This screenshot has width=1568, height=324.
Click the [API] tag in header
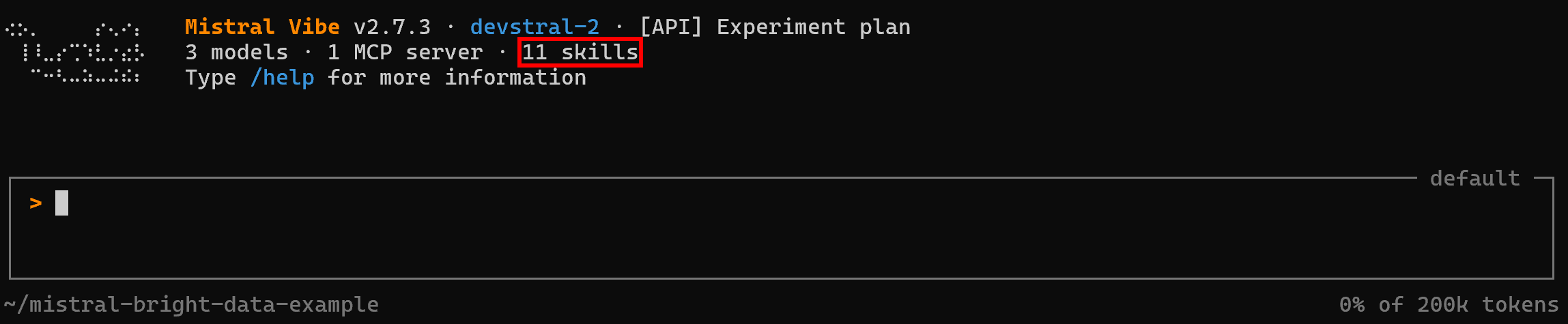click(x=670, y=27)
